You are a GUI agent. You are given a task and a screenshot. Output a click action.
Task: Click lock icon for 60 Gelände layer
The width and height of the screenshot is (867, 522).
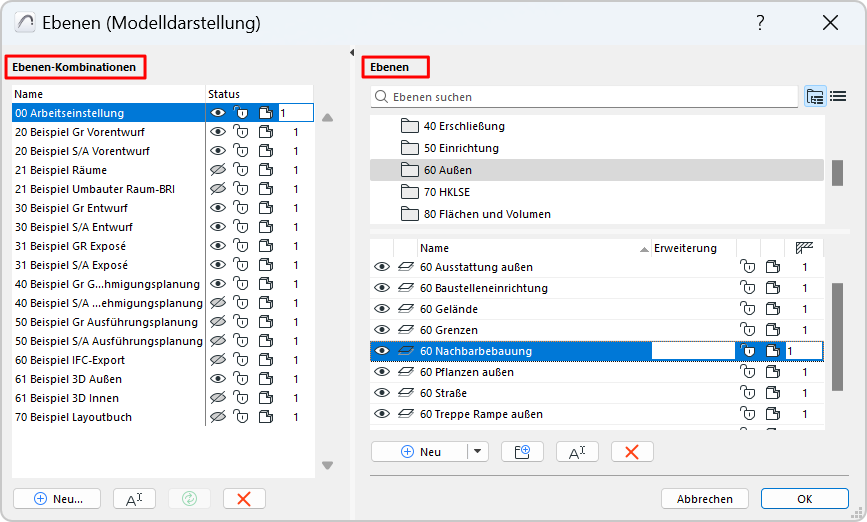(748, 309)
